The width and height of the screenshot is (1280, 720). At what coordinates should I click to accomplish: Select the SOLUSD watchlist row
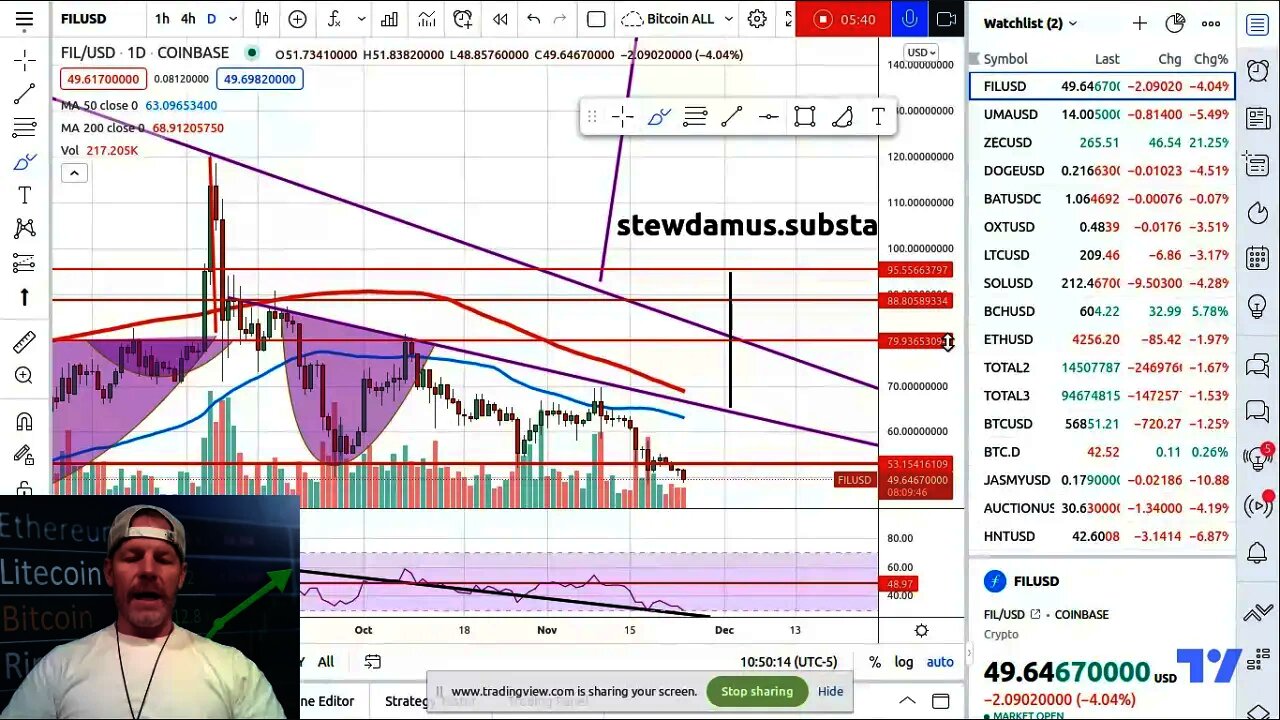[x=1102, y=283]
